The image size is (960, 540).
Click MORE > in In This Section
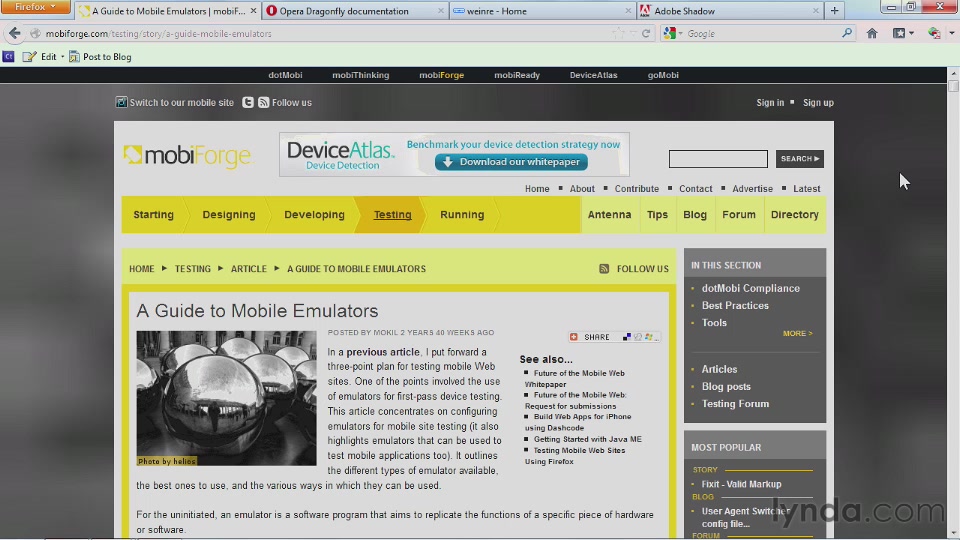pos(797,334)
